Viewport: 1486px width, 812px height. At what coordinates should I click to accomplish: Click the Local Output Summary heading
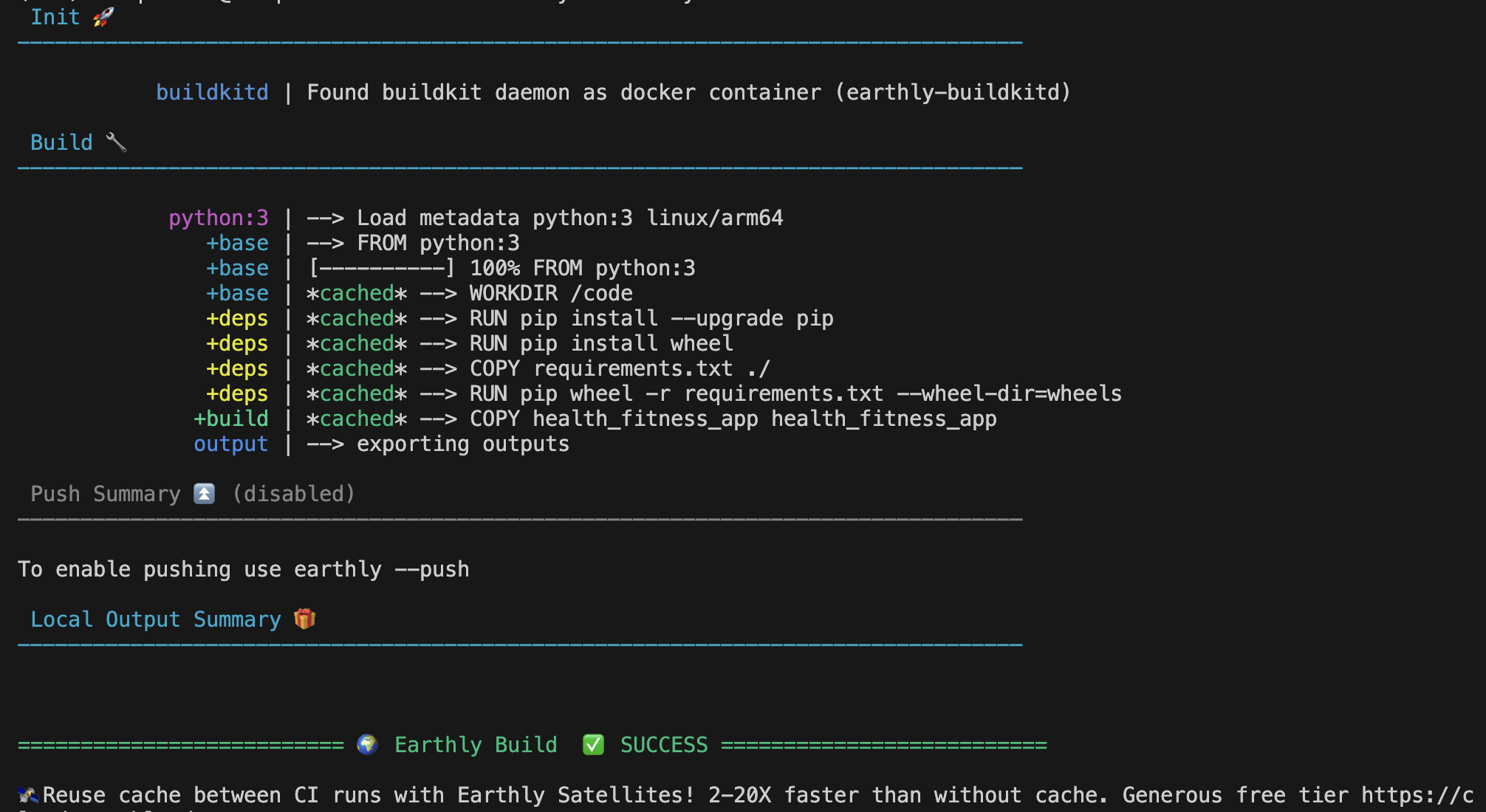tap(155, 619)
